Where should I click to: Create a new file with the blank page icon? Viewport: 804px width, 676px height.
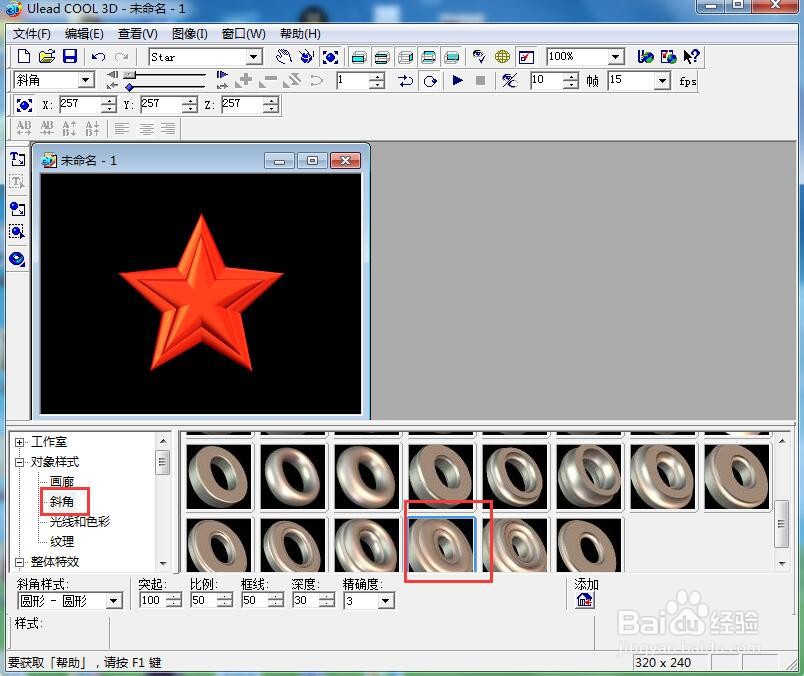[24, 56]
